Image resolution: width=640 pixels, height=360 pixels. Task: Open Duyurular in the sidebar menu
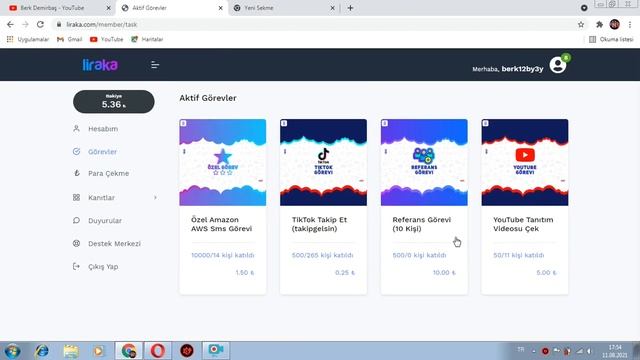[x=105, y=220]
